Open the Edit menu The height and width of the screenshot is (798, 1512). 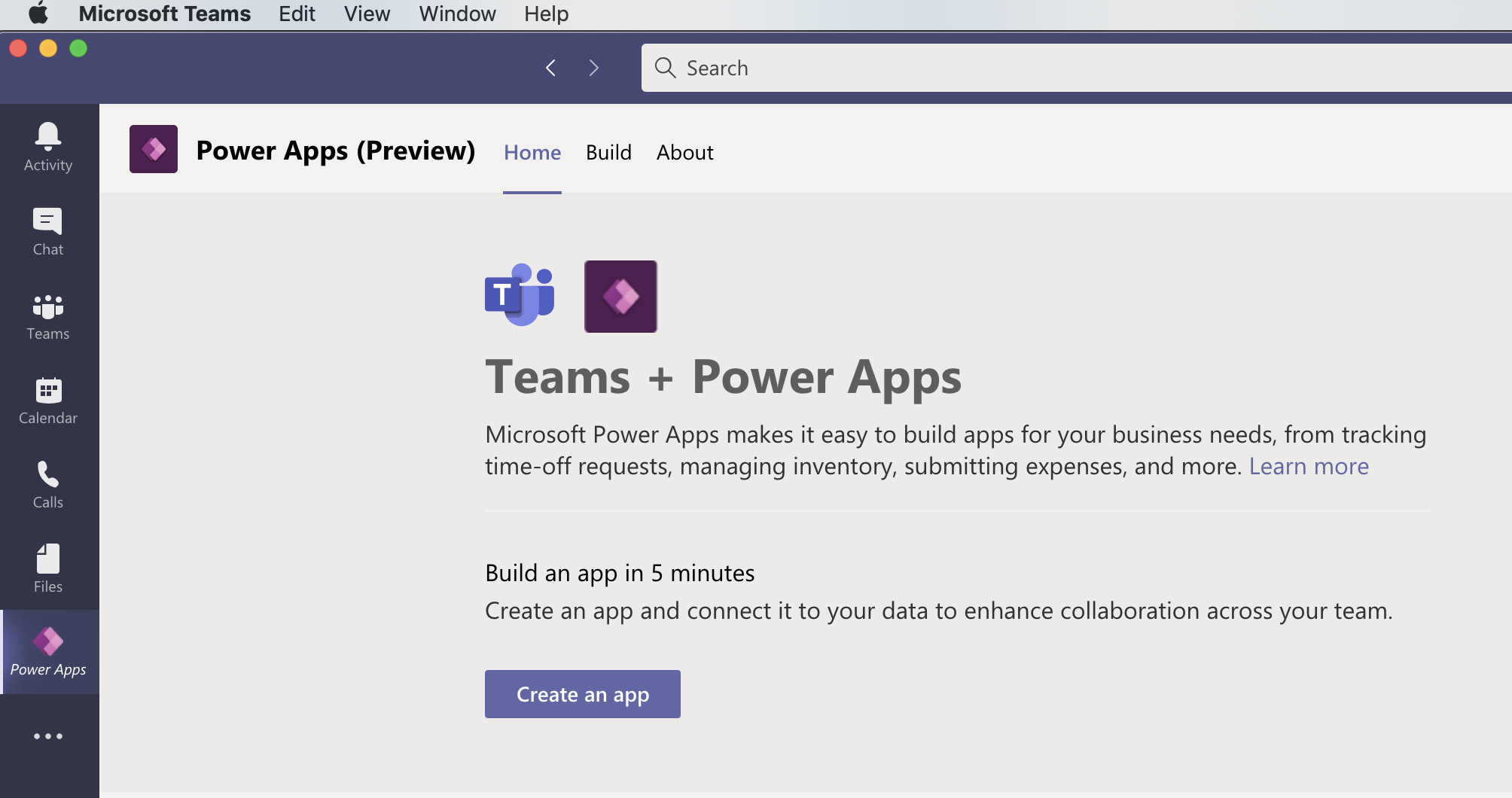click(297, 14)
